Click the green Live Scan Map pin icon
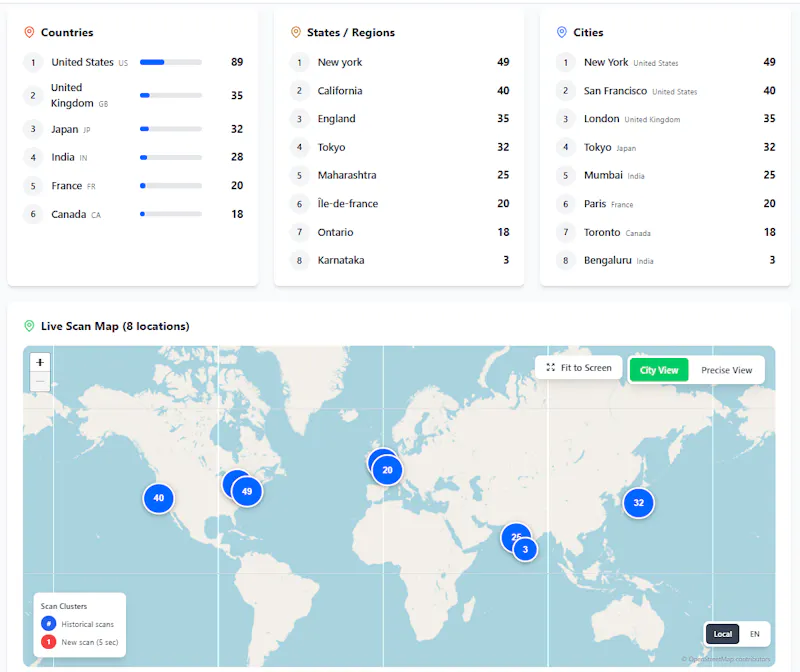This screenshot has height=672, width=800. [30, 326]
